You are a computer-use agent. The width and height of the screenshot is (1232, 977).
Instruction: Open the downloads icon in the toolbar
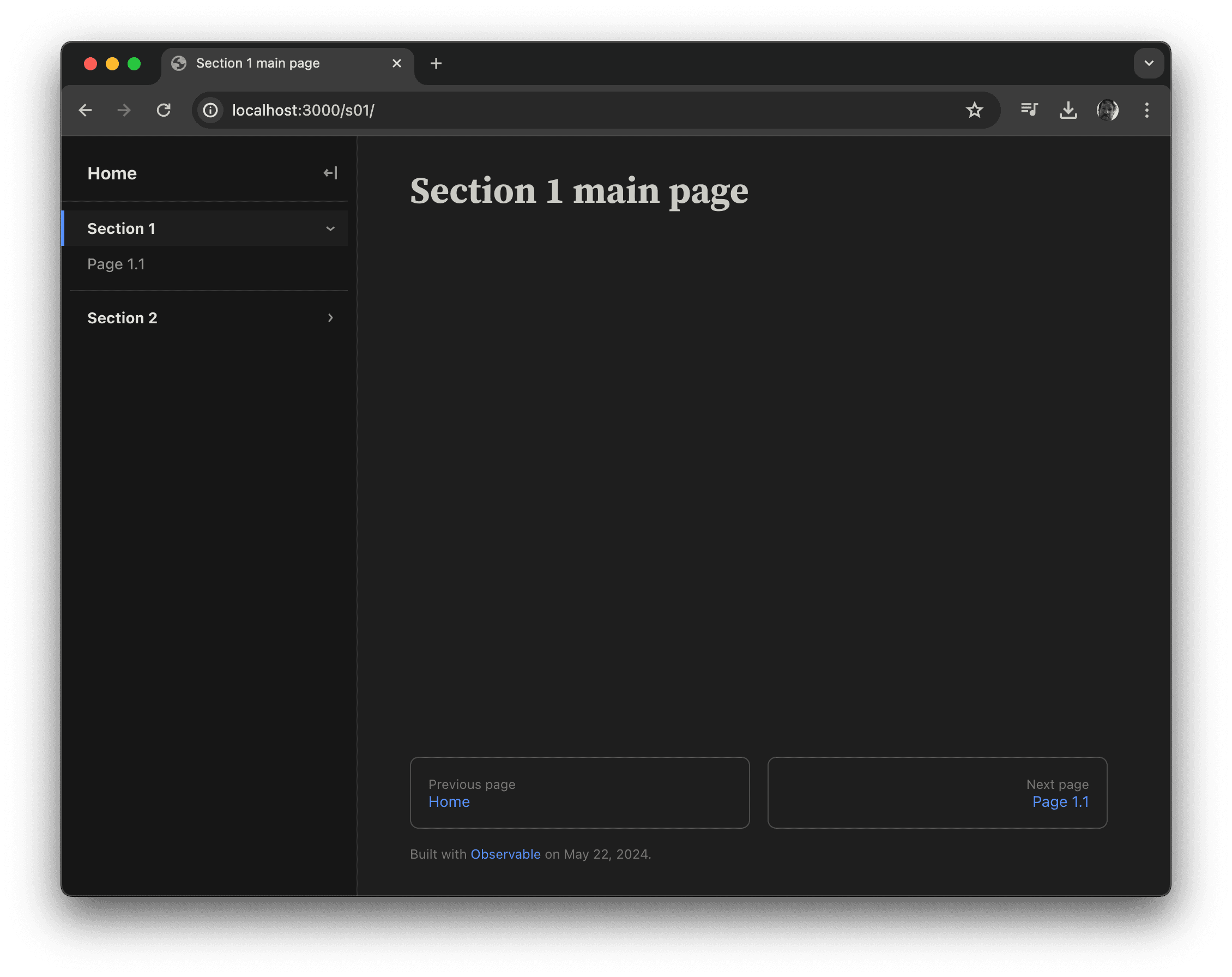1068,110
